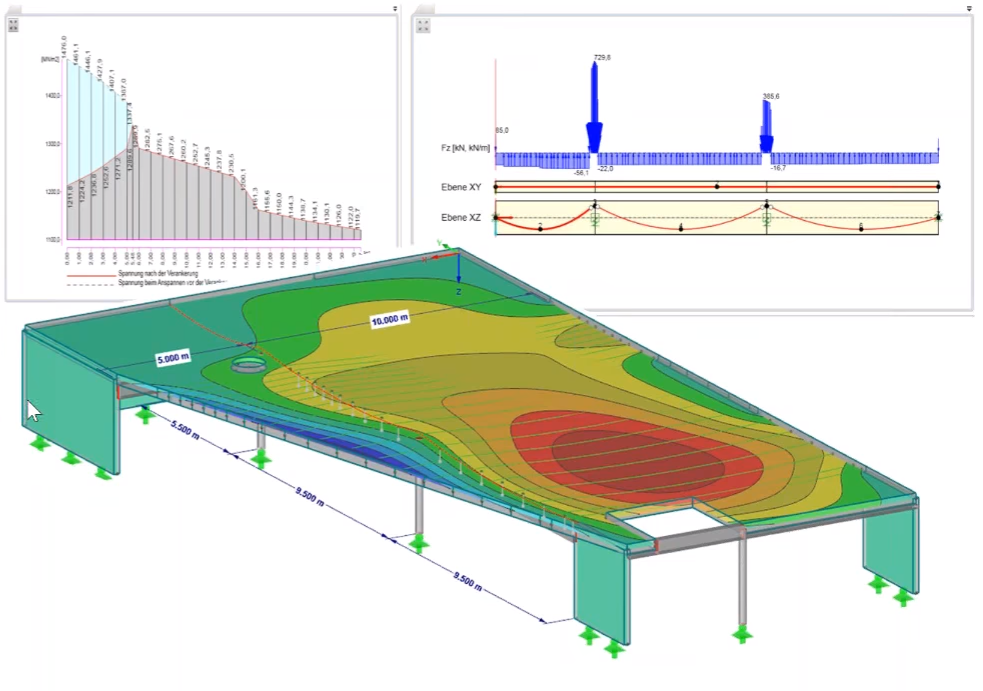Select the blue Z axis of the coordinate gizmo
983x691 pixels.
click(x=458, y=268)
